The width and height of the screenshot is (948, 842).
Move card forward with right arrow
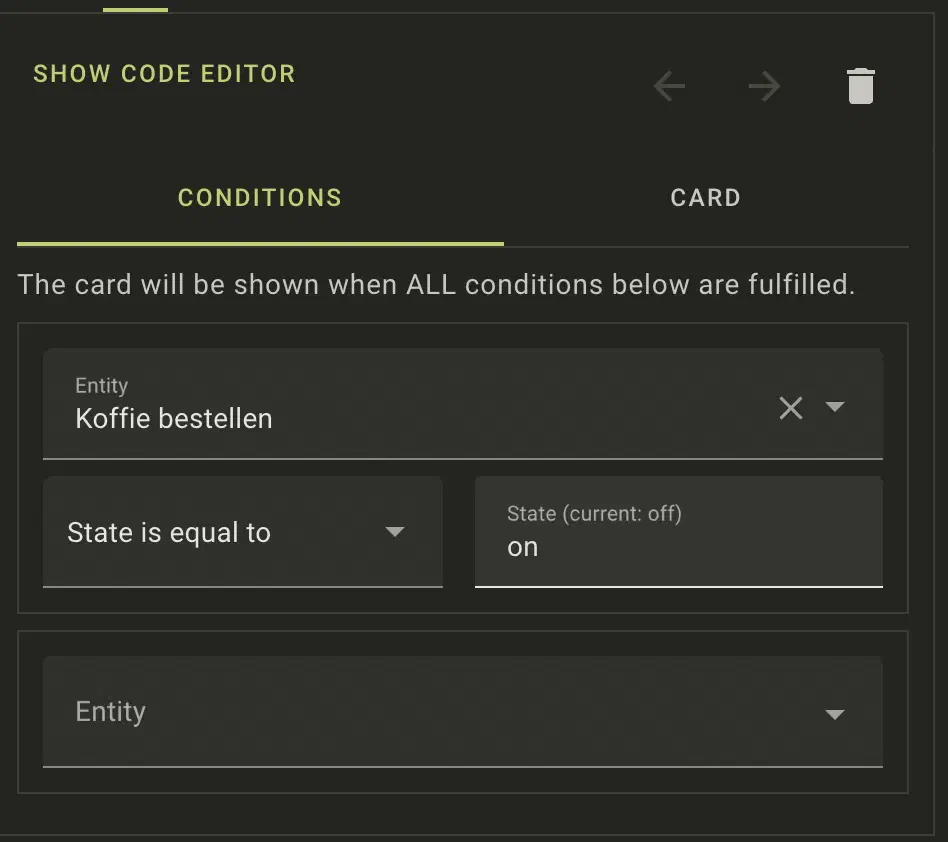764,87
